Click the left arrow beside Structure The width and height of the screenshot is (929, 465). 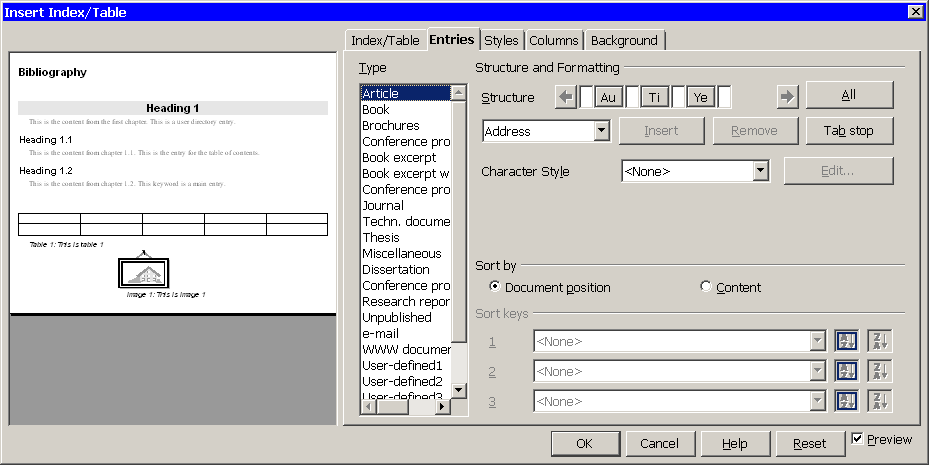[x=566, y=97]
